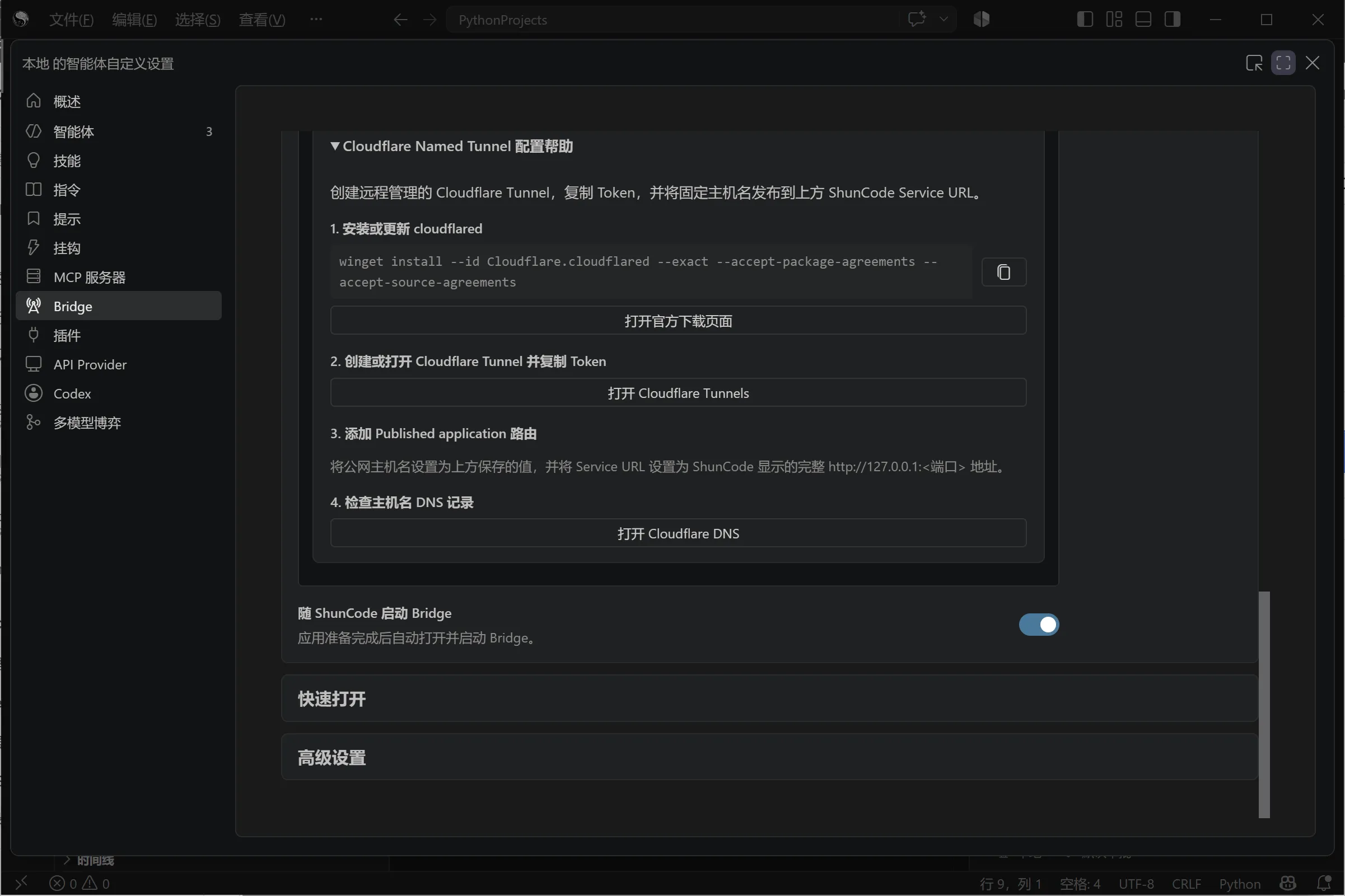Open the 技能 skills section

[x=118, y=161]
